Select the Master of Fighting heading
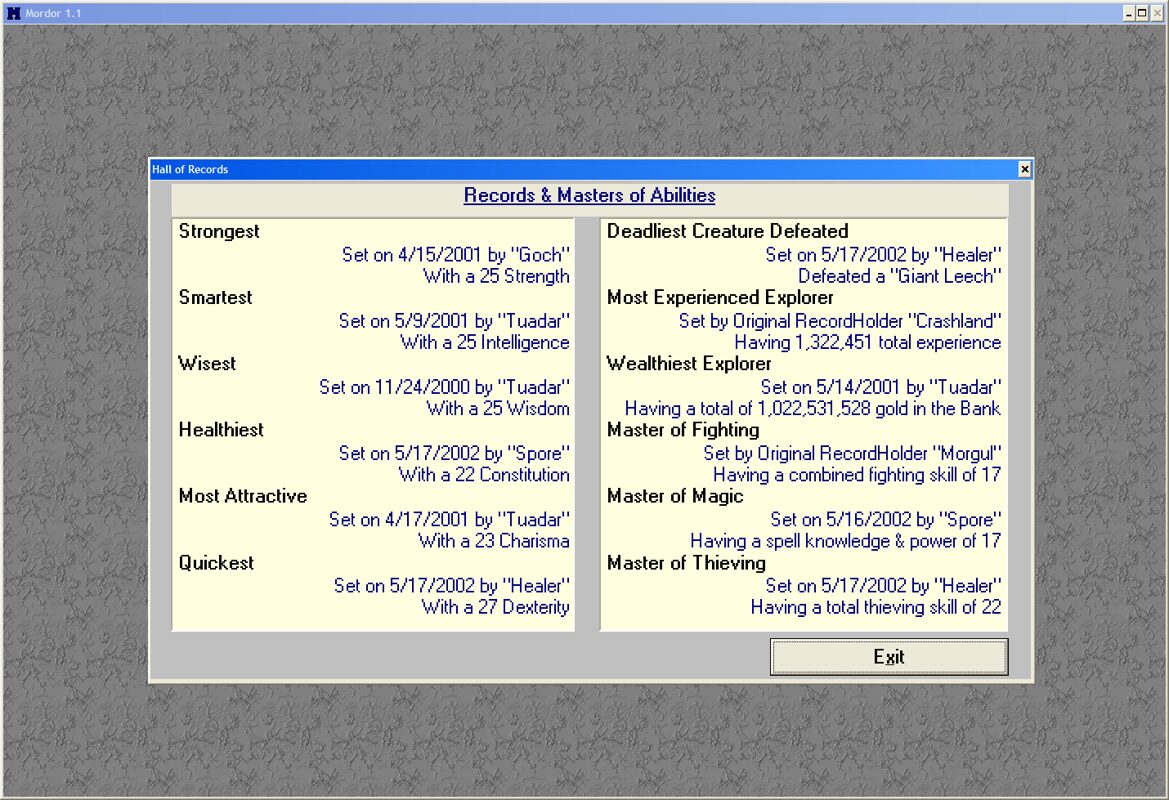This screenshot has height=800, width=1169. (683, 429)
